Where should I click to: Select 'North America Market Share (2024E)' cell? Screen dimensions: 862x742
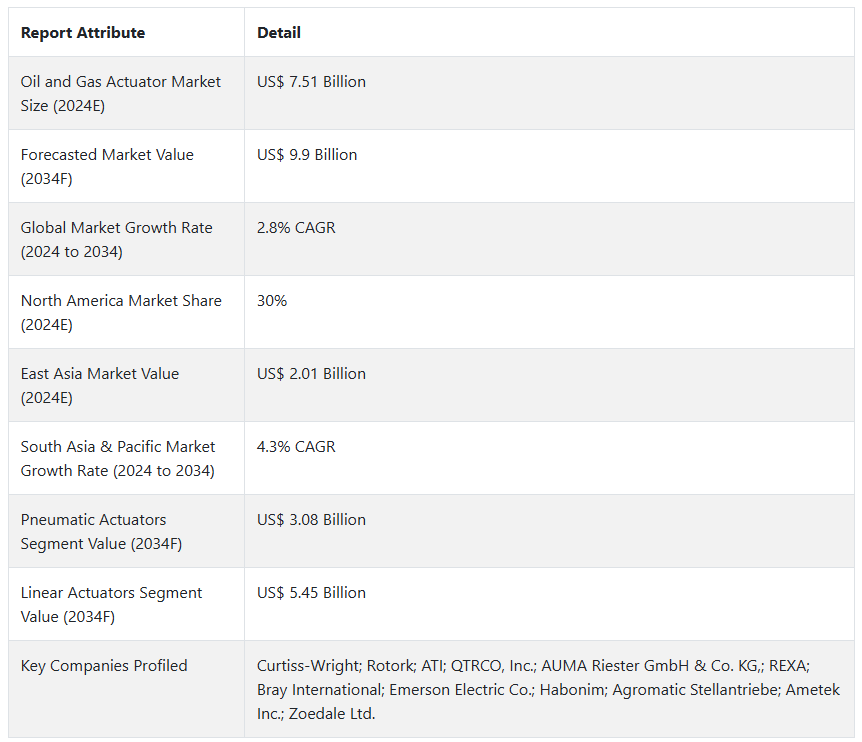tap(121, 312)
